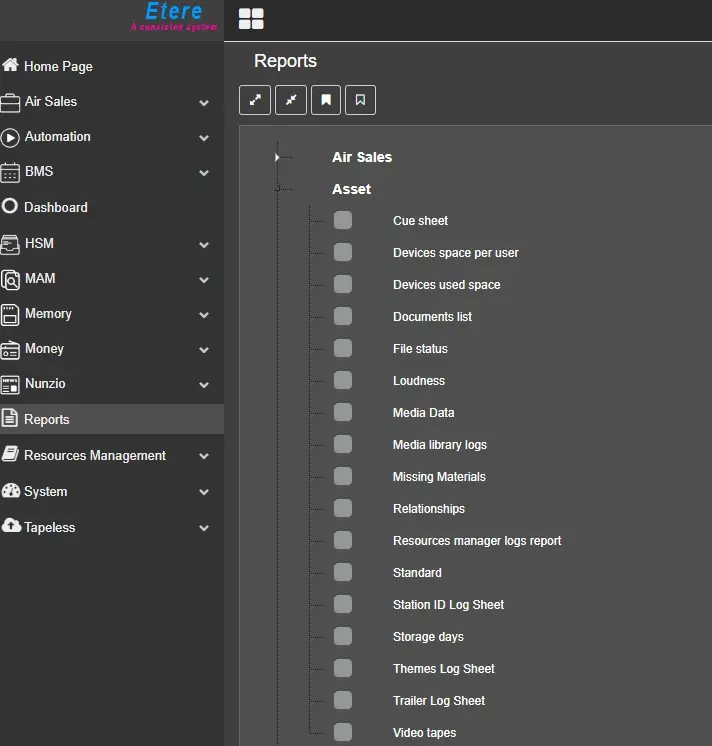Click the outlined bookmark icon in Reports toolbar
The image size is (712, 746).
(x=361, y=100)
